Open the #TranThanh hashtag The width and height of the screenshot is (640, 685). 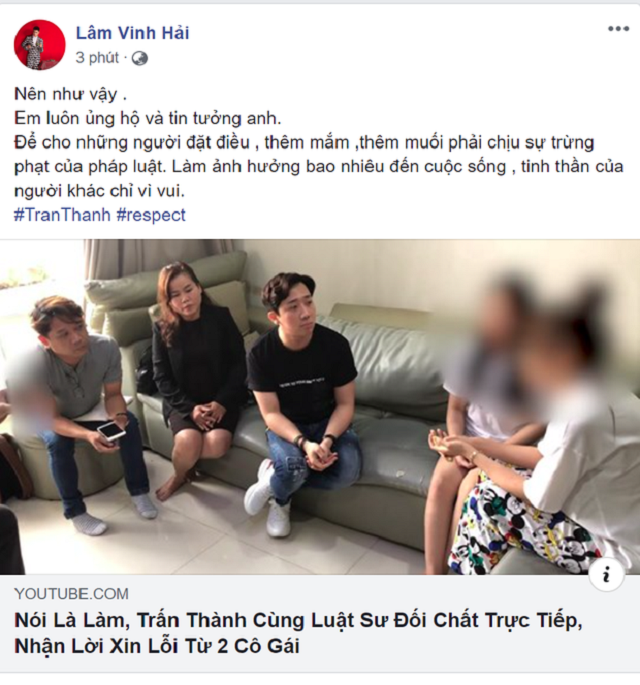[x=62, y=215]
